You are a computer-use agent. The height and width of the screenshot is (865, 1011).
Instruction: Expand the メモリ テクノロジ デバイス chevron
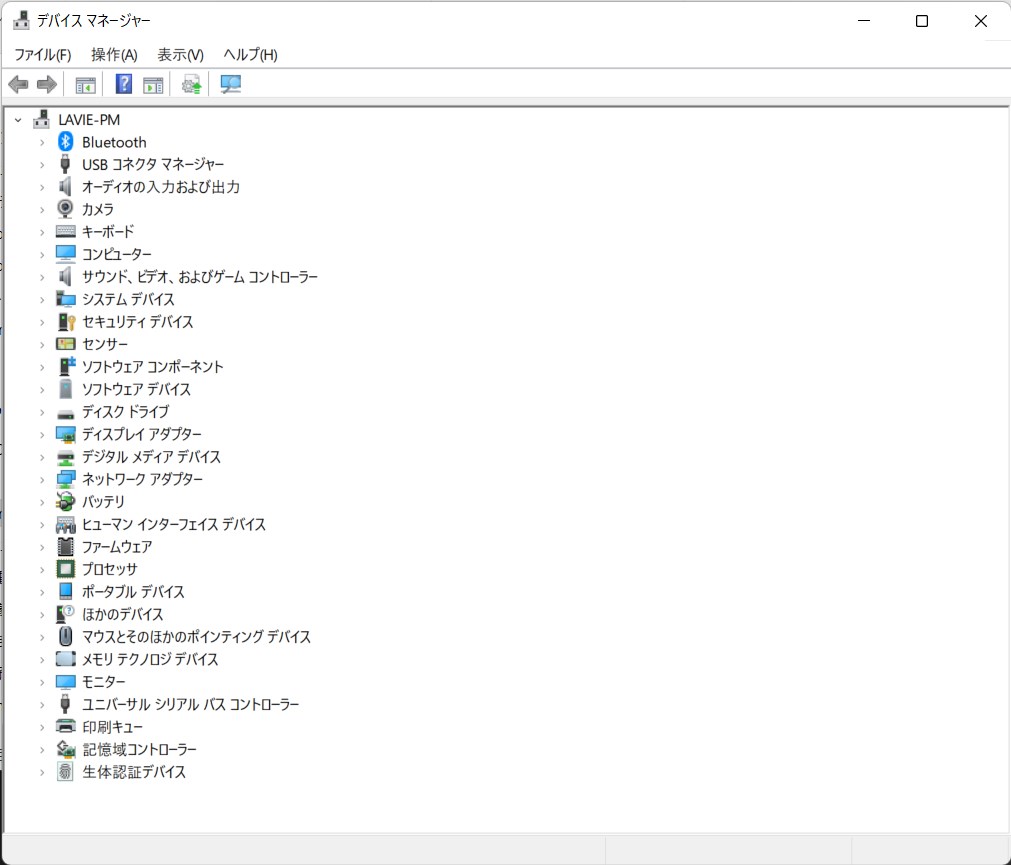click(42, 659)
